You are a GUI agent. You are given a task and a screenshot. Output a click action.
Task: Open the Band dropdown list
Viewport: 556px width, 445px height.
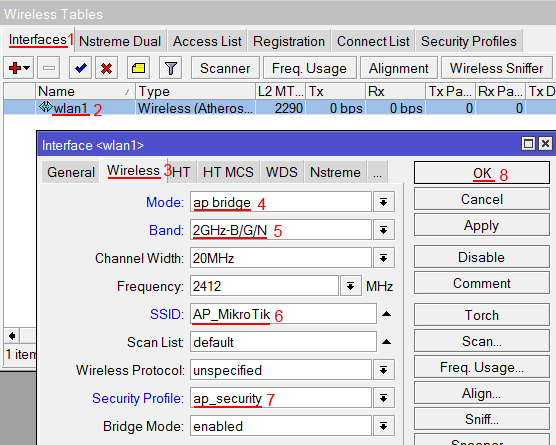383,230
